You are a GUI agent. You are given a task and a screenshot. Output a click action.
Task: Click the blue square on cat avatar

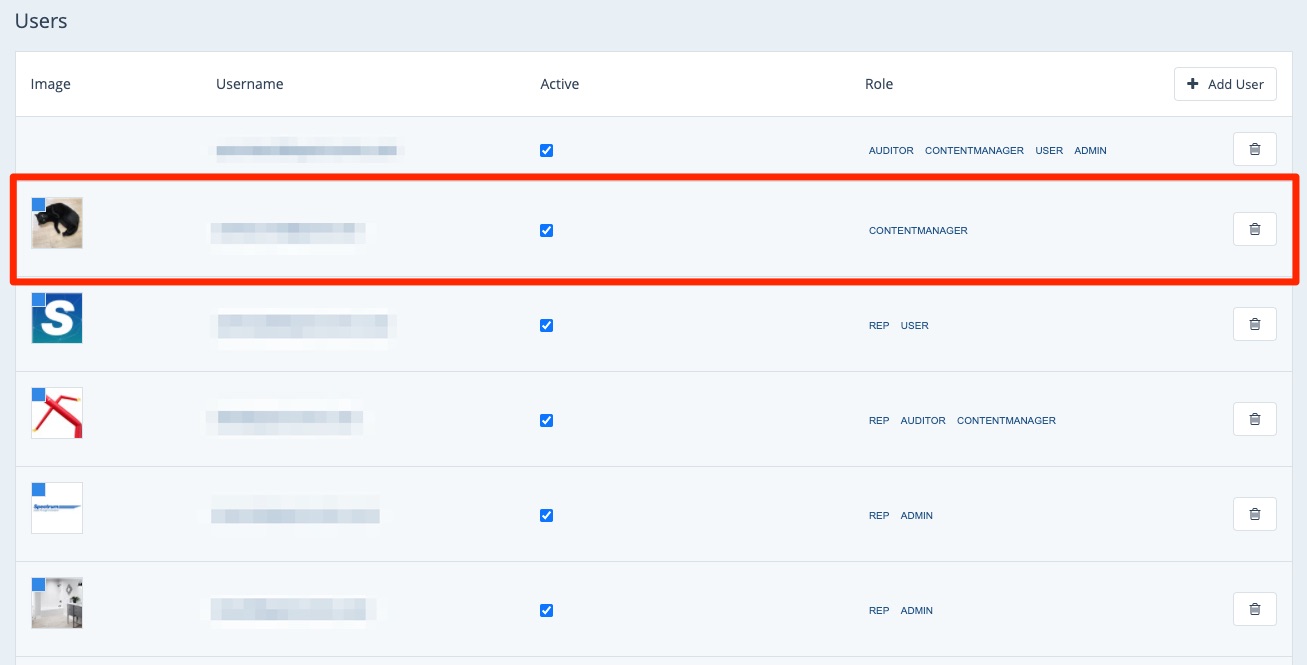click(39, 204)
